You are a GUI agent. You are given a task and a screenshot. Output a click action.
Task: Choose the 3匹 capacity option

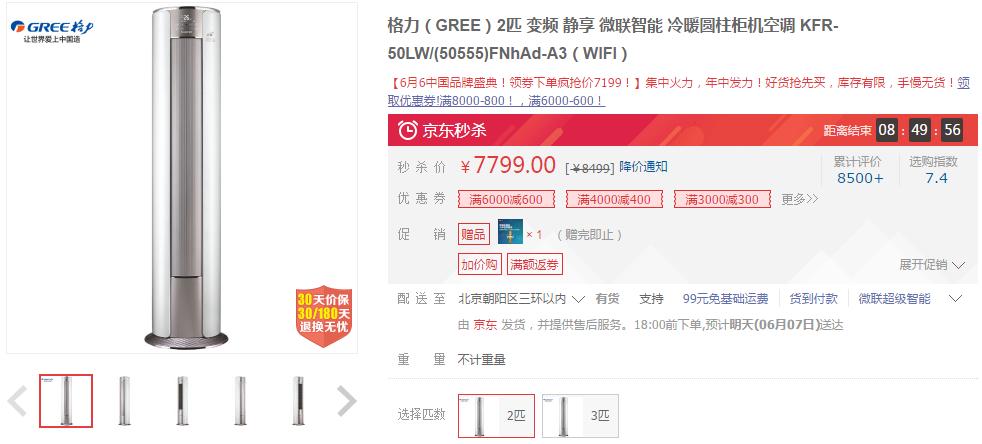coord(580,415)
